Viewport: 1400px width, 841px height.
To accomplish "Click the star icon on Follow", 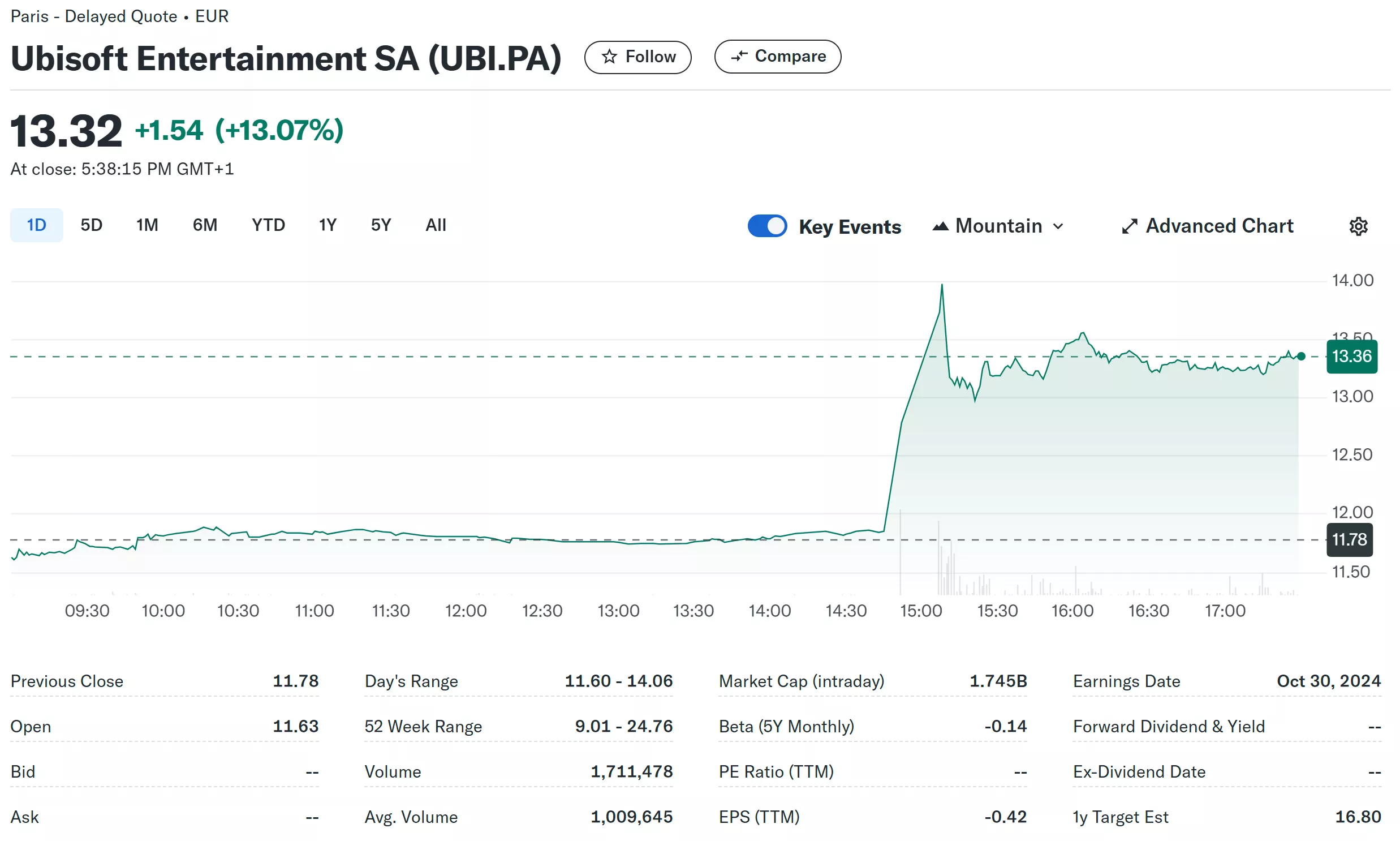I will 609,57.
